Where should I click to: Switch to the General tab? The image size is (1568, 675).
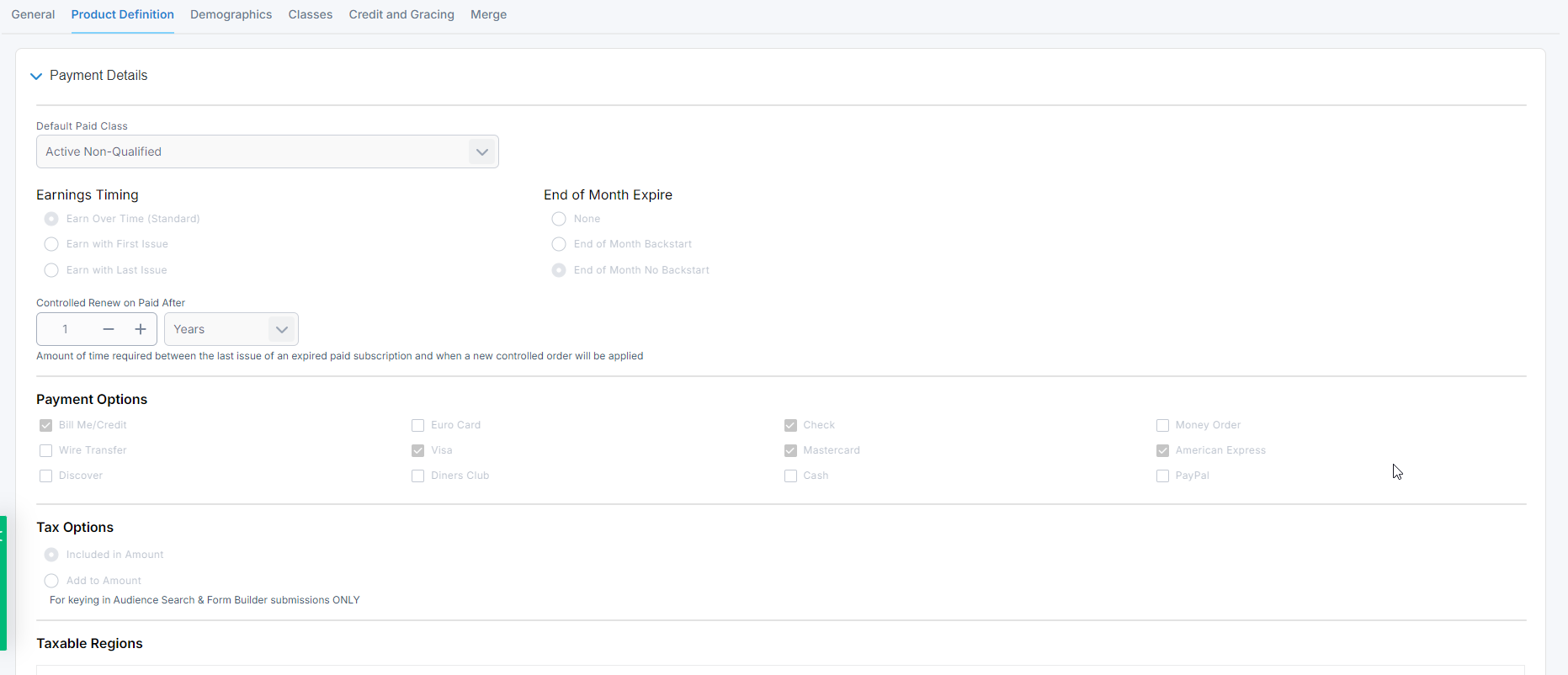click(33, 14)
